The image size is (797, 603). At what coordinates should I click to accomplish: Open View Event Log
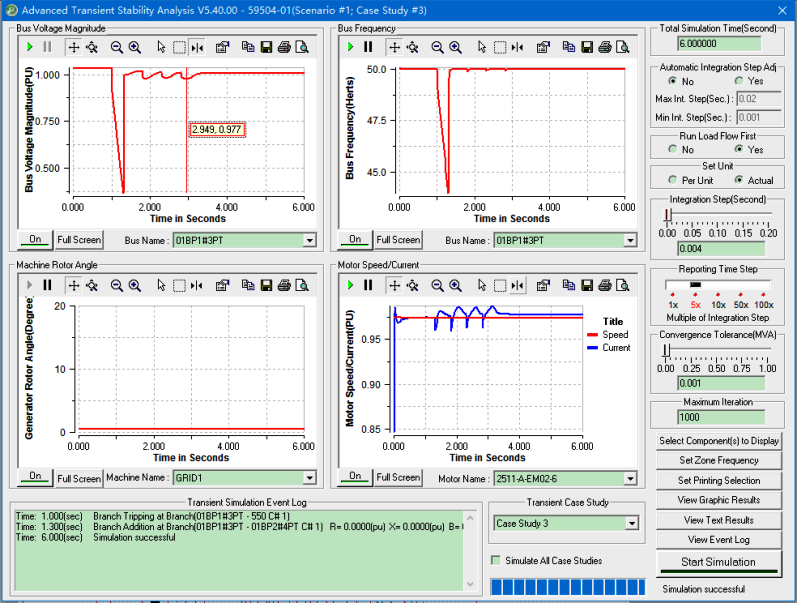tap(719, 540)
